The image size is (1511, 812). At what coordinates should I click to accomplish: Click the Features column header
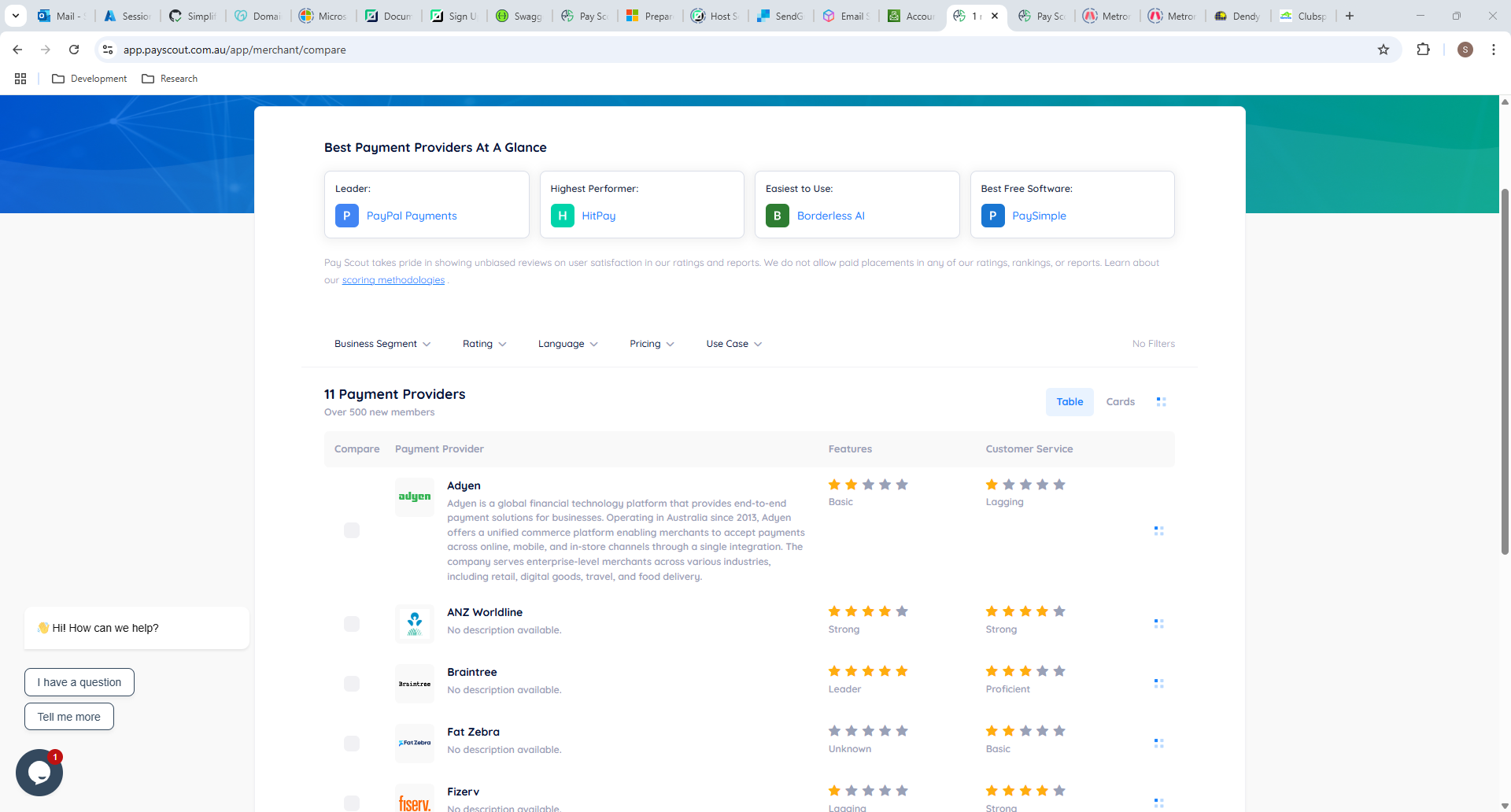(850, 449)
